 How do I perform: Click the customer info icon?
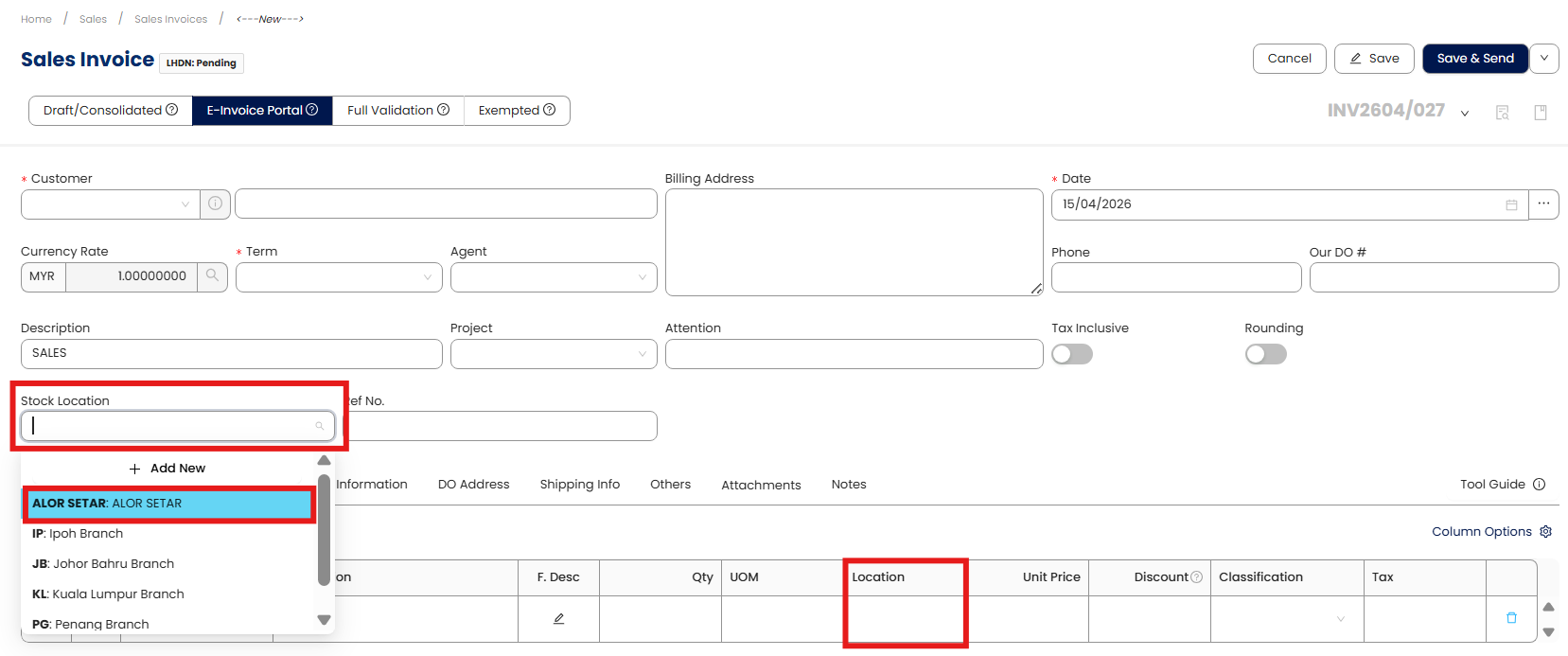[215, 204]
